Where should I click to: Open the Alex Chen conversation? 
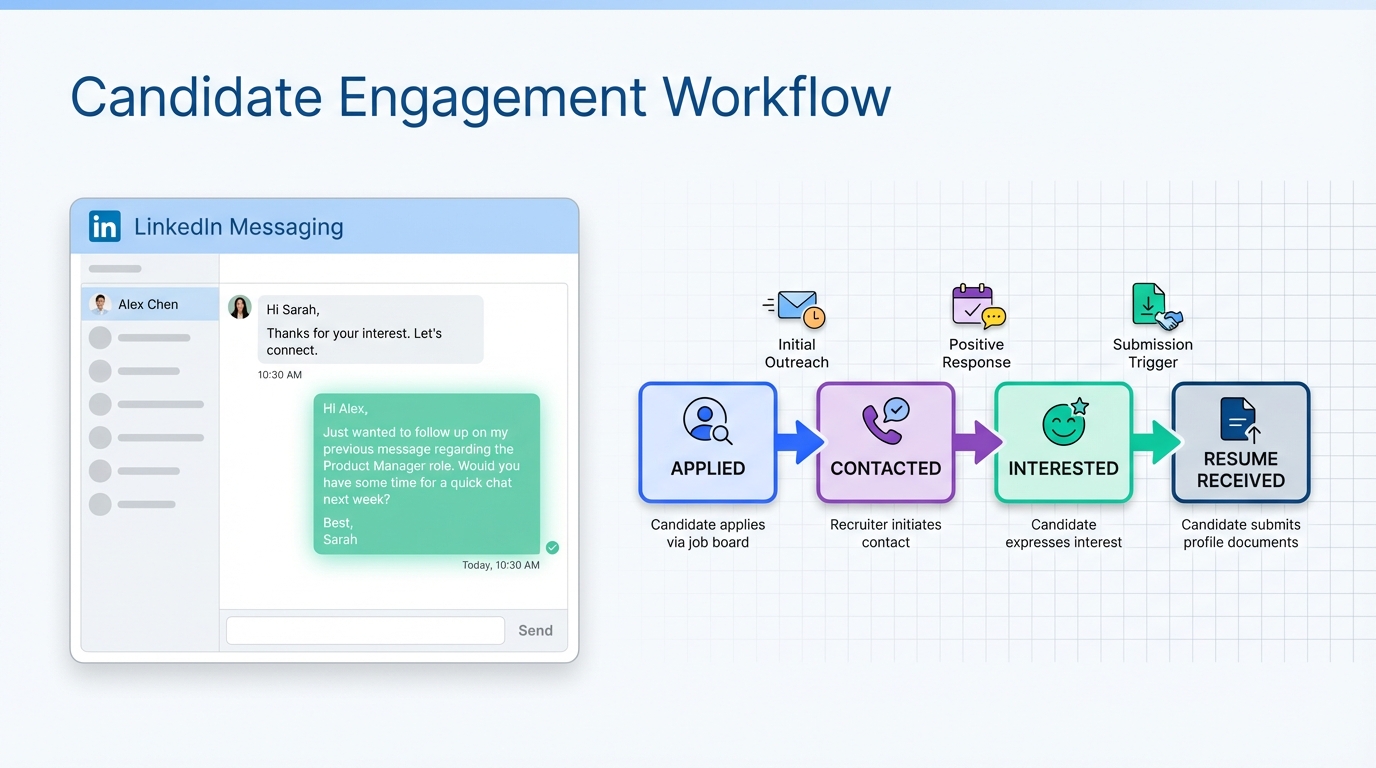click(x=150, y=304)
